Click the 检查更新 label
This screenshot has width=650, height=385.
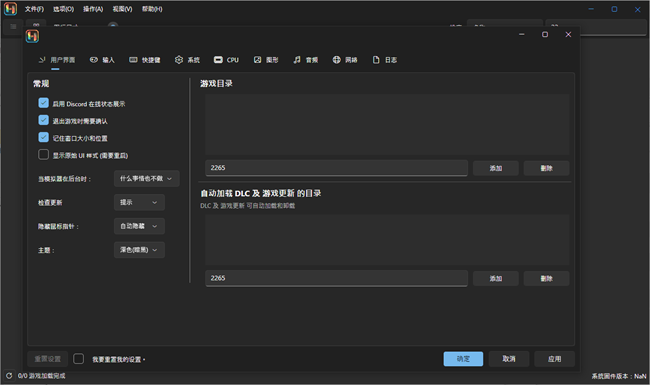tap(50, 203)
